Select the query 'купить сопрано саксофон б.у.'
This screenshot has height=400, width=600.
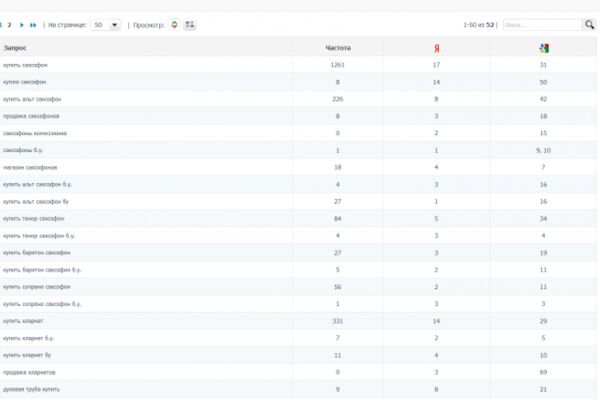click(42, 304)
